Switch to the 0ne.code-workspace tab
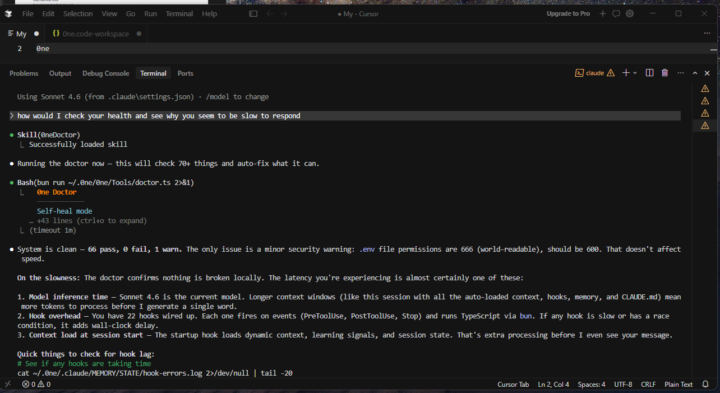The height and width of the screenshot is (393, 720). 96,34
